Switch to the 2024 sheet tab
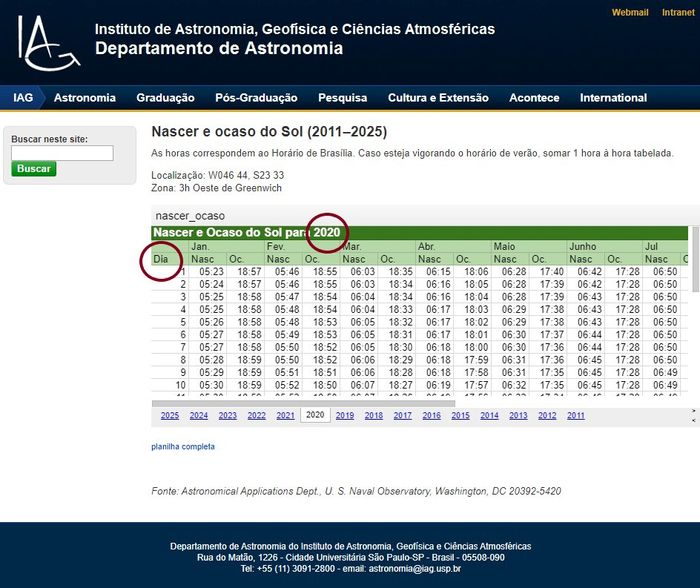This screenshot has height=588, width=700. 199,416
